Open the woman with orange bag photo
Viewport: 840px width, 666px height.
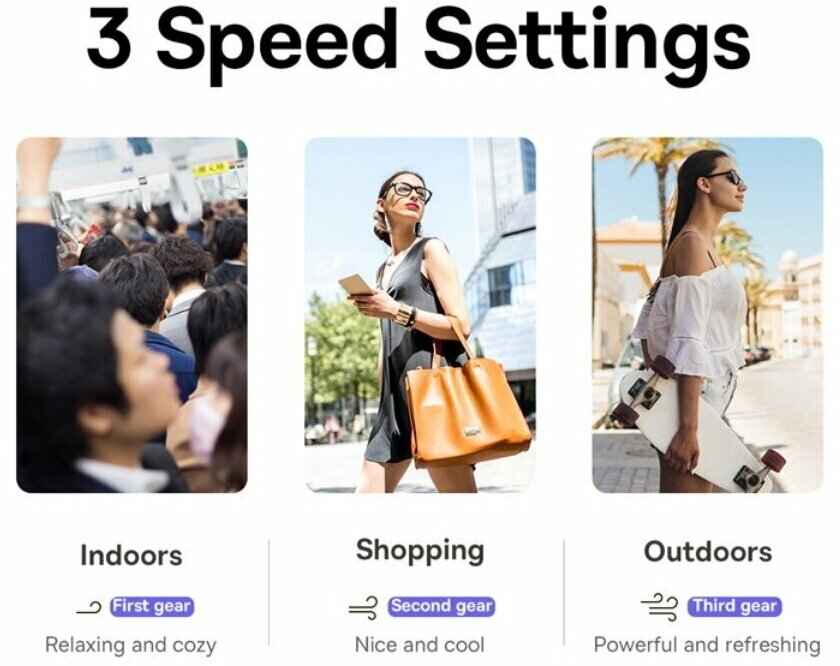click(420, 315)
